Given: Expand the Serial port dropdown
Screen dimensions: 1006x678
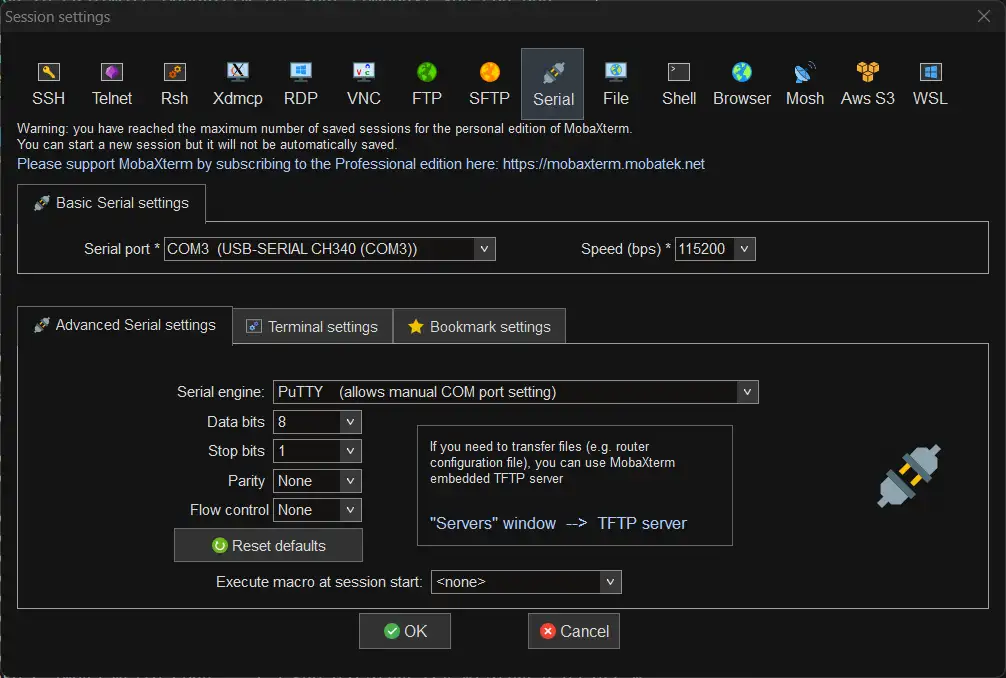Looking at the screenshot, I should pyautogui.click(x=484, y=249).
